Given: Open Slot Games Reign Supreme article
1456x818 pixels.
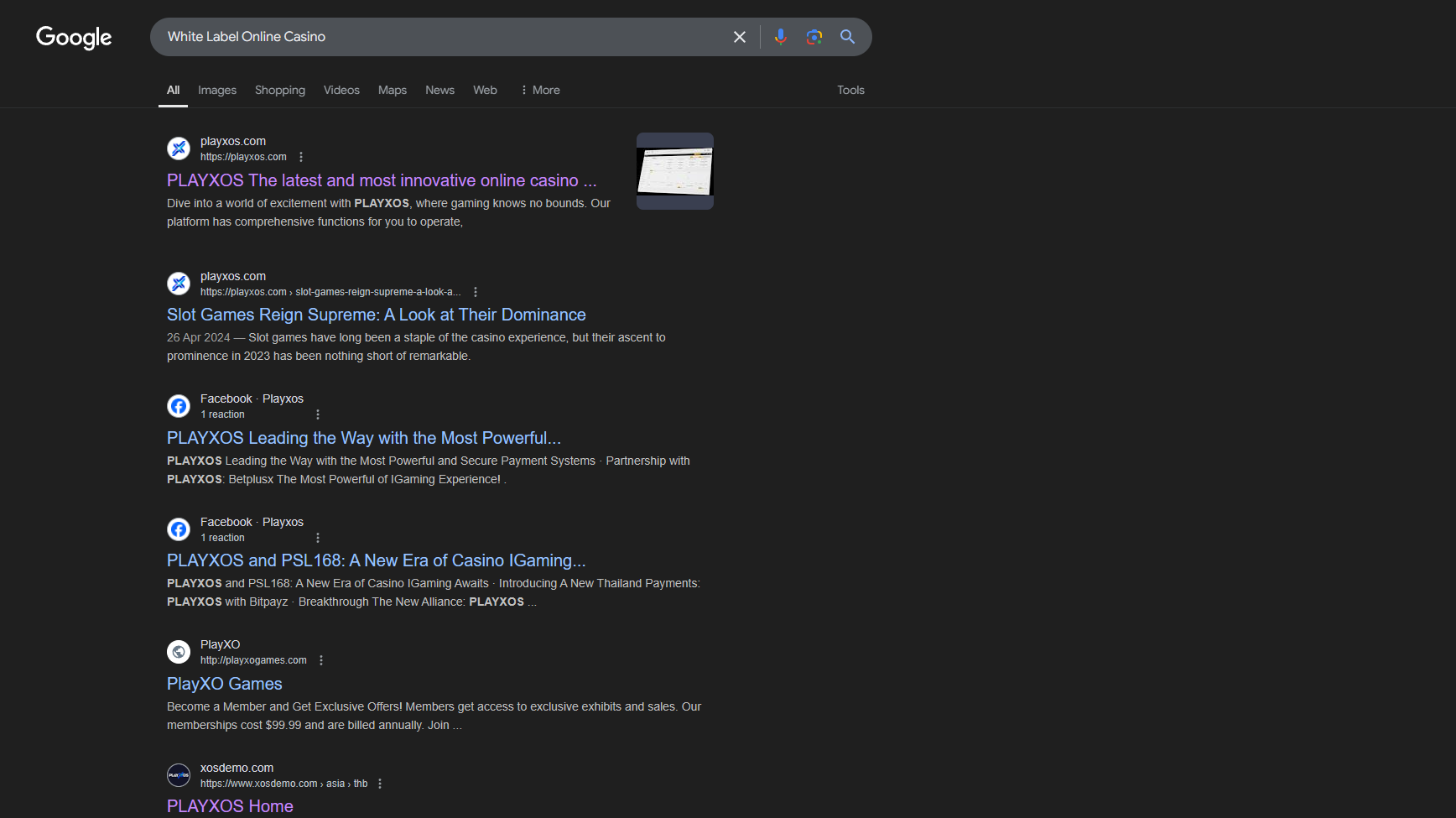Looking at the screenshot, I should [376, 315].
